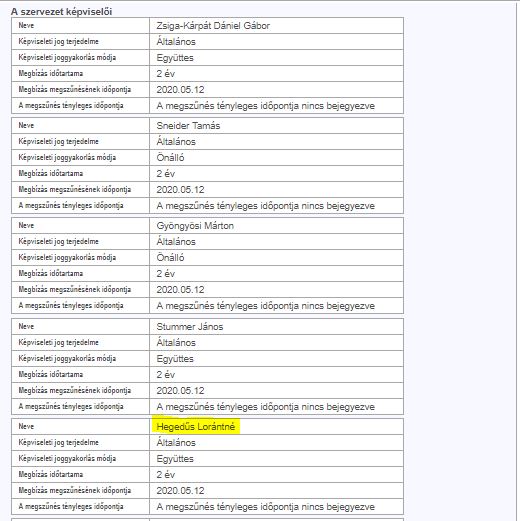The height and width of the screenshot is (521, 520).
Task: Click the 2020.05.12 date under Sneider Tamás
Action: [x=180, y=190]
